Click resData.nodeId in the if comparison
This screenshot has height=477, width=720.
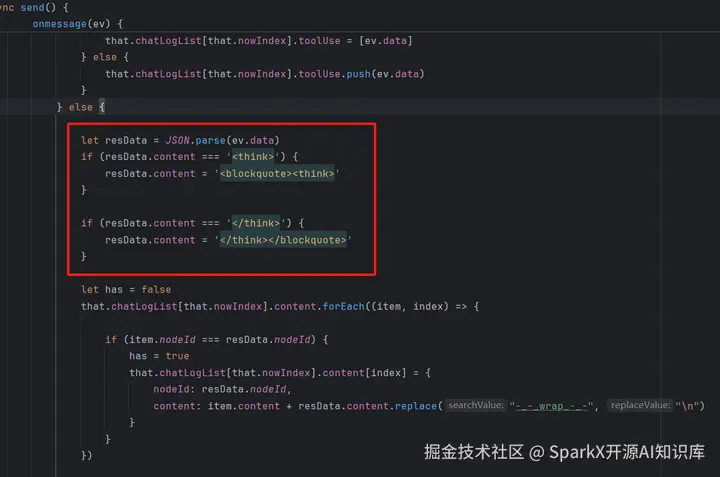268,339
